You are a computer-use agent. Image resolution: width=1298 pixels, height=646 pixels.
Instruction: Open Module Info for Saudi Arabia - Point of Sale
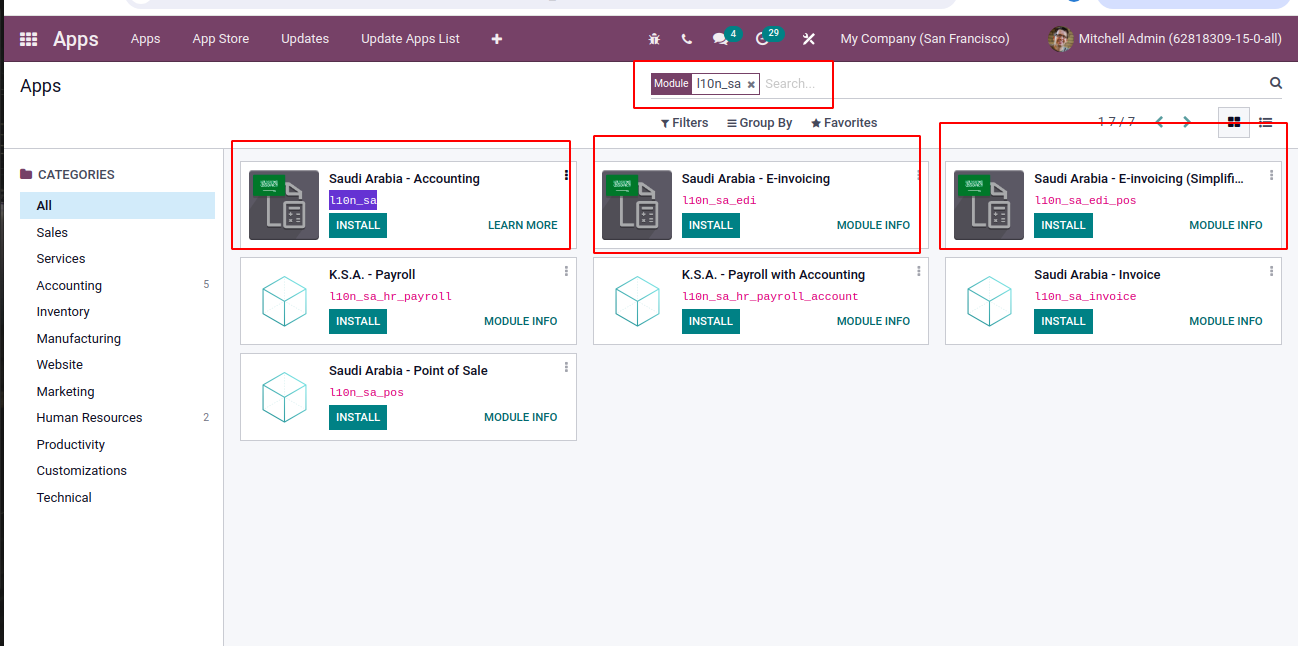pyautogui.click(x=521, y=417)
